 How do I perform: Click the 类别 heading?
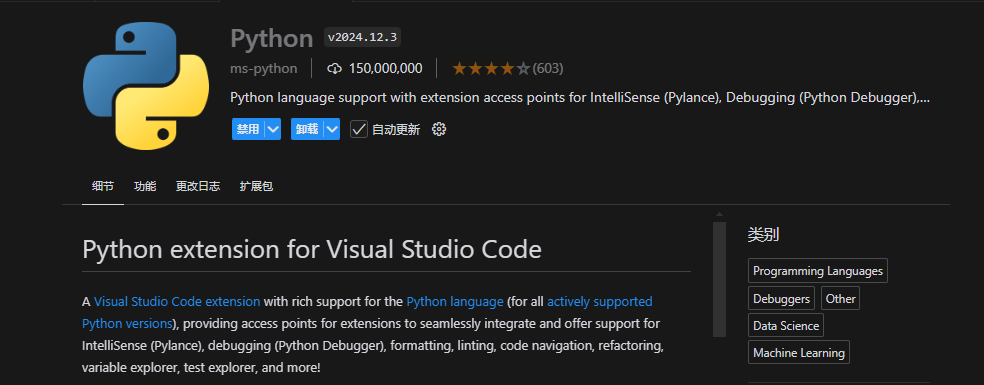(763, 235)
